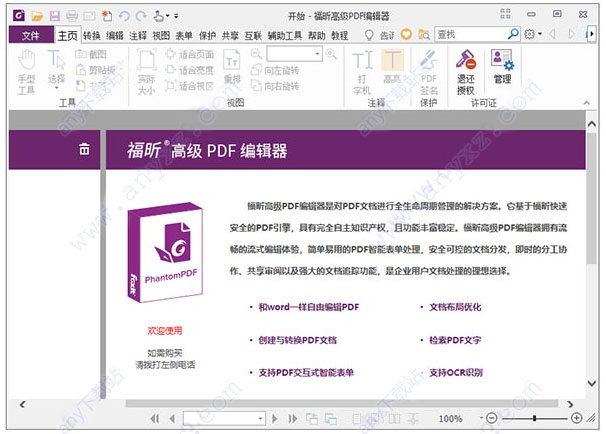Go to the next page button
Viewport: 606px width, 434px height.
(275, 419)
